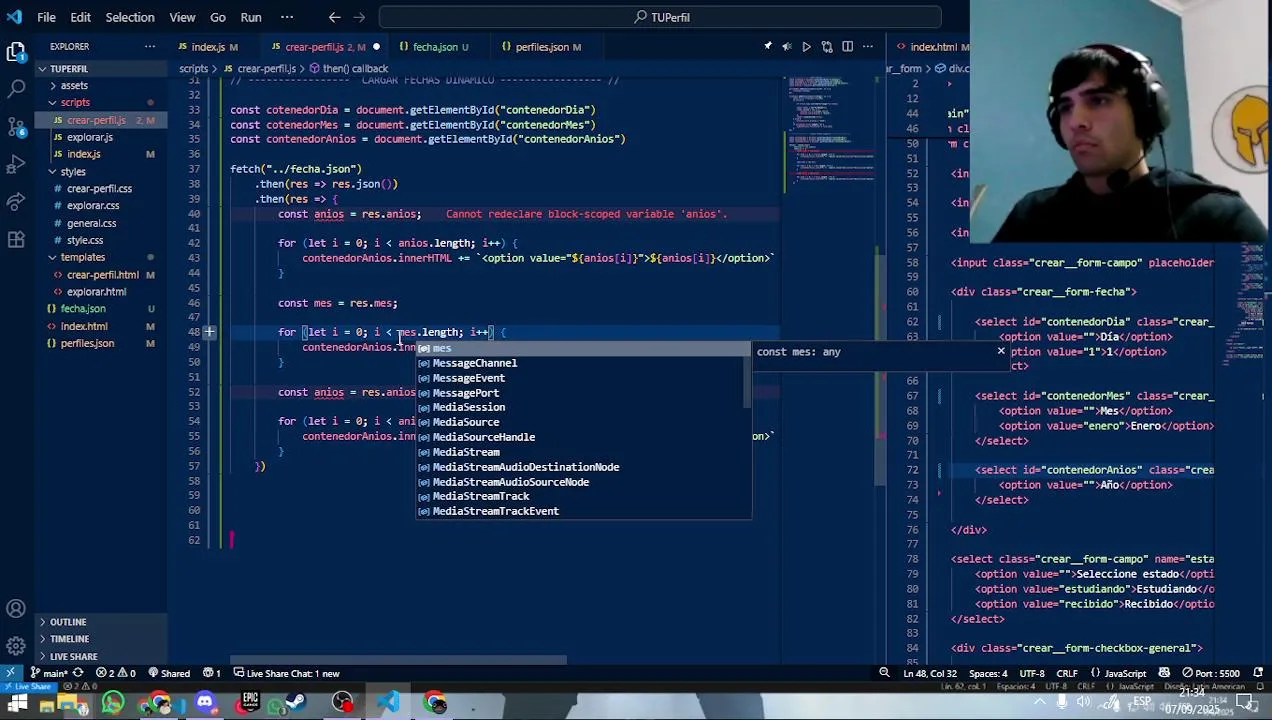This screenshot has width=1272, height=720.
Task: Open the Accounts icon in activity bar
Action: pos(15,608)
